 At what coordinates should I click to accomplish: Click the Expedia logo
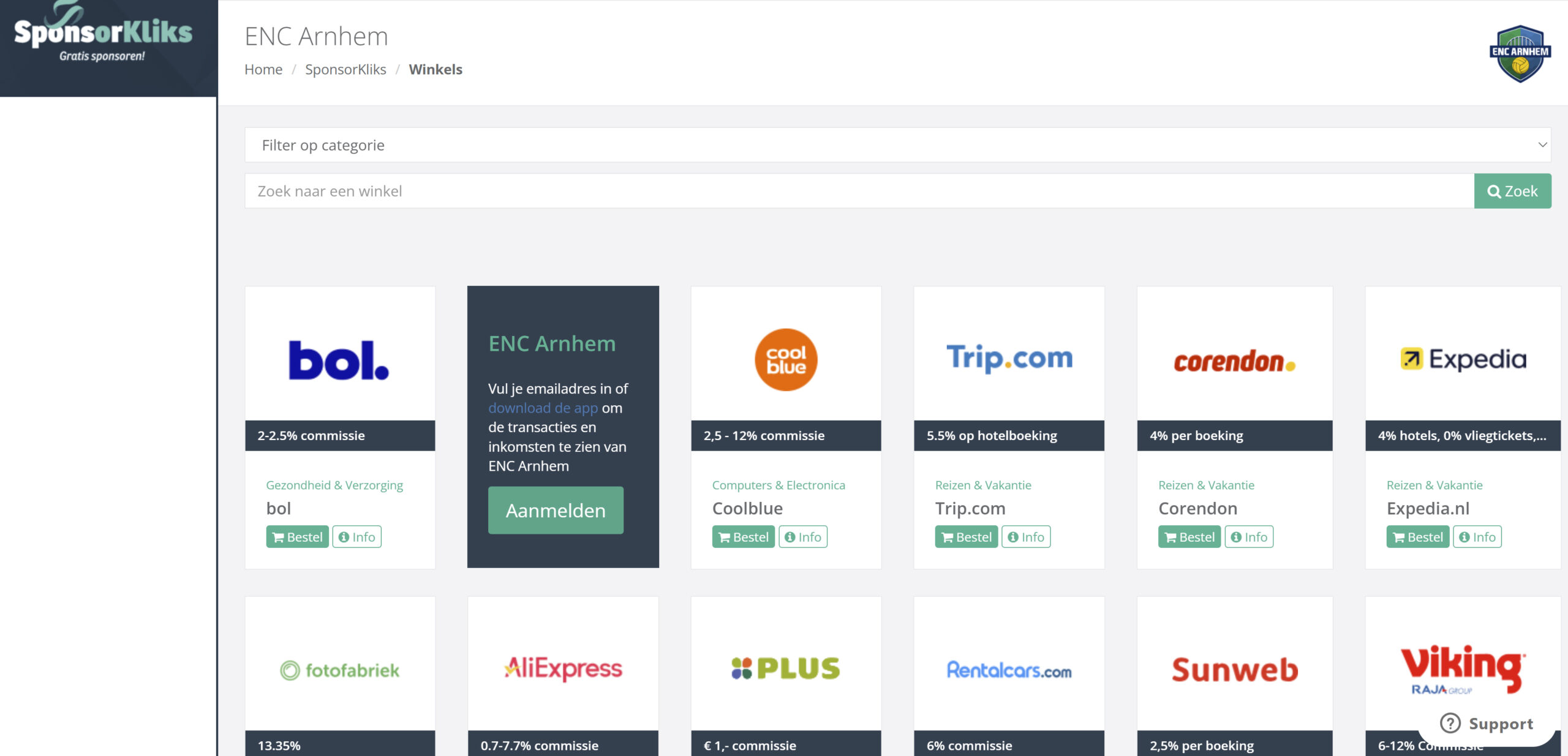click(x=1463, y=359)
